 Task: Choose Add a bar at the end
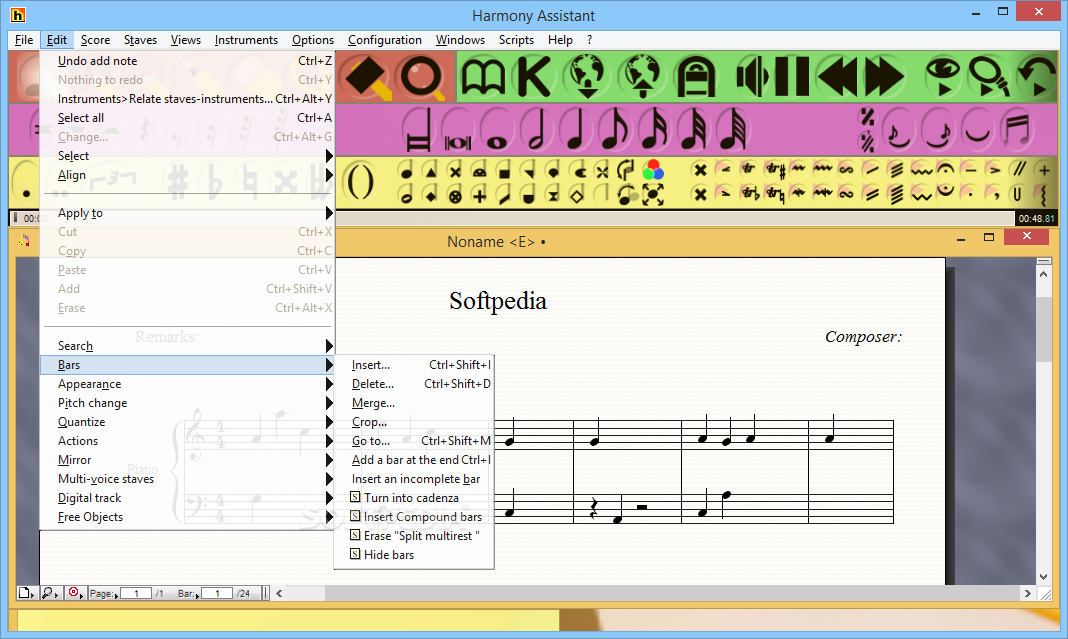(x=413, y=461)
